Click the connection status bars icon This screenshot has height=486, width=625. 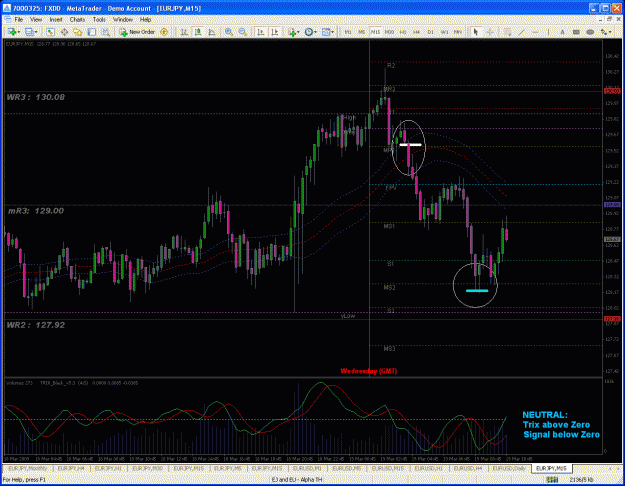point(552,480)
